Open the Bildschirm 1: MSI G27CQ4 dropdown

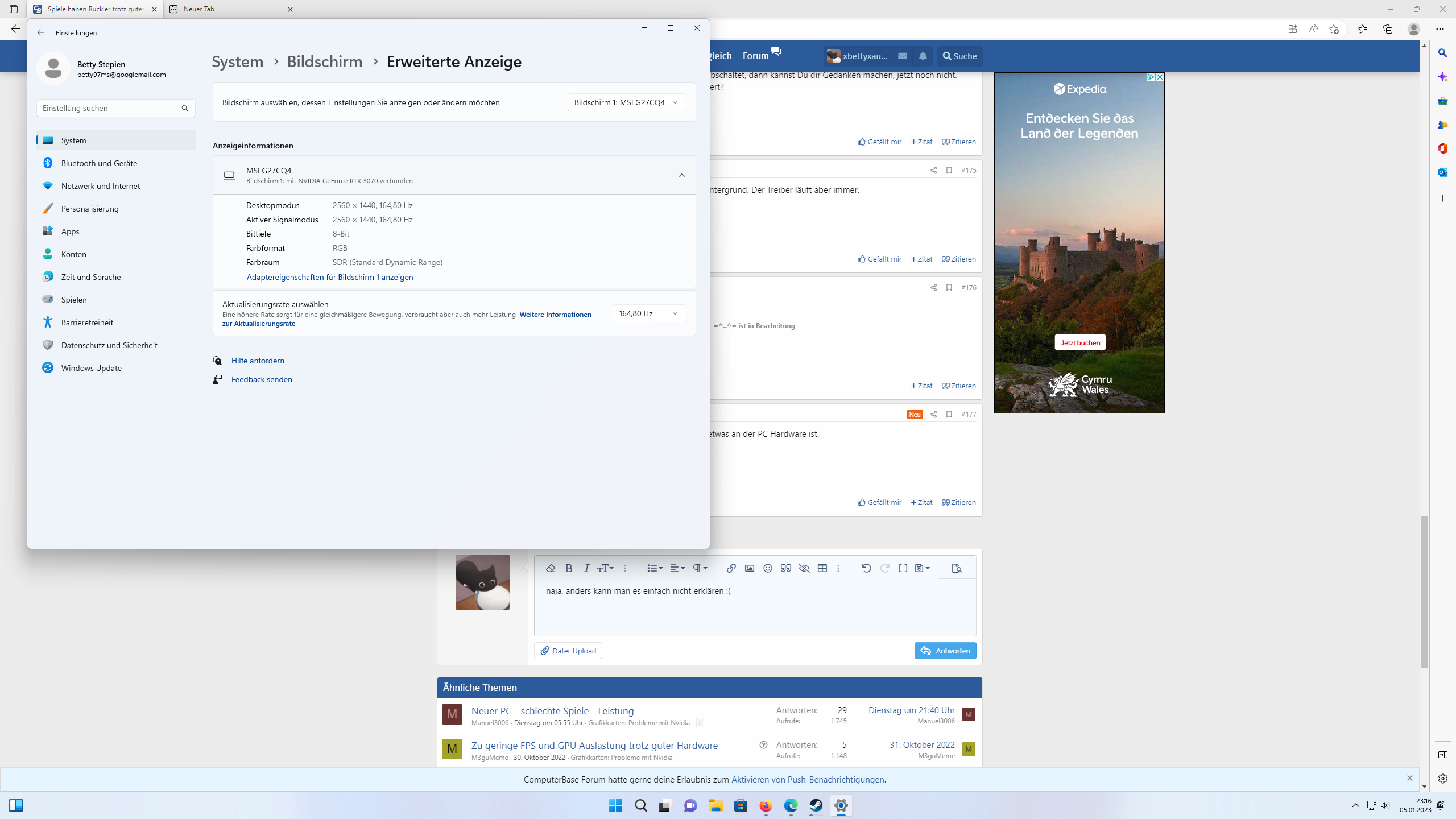[626, 102]
